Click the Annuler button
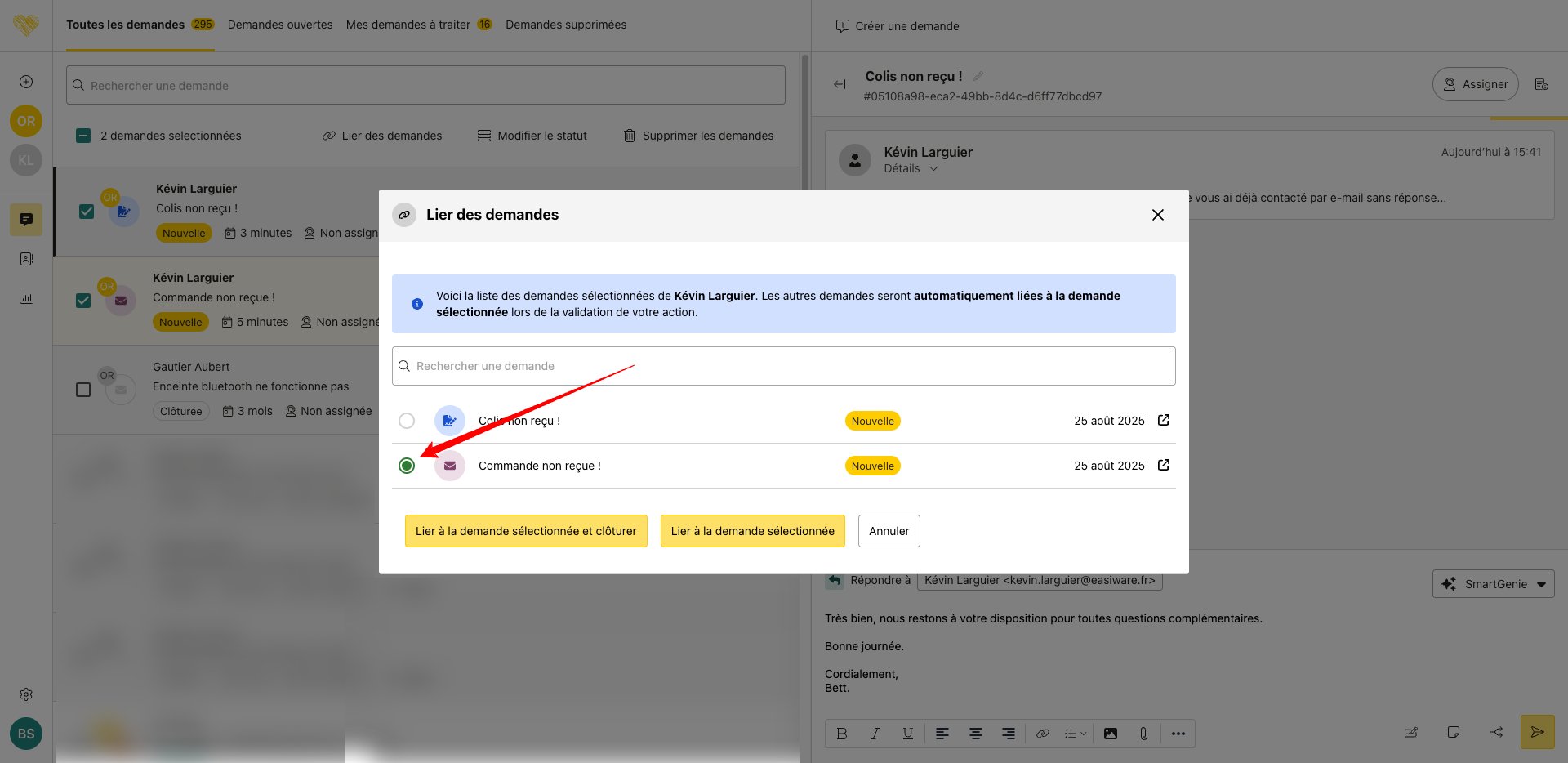 tap(889, 531)
